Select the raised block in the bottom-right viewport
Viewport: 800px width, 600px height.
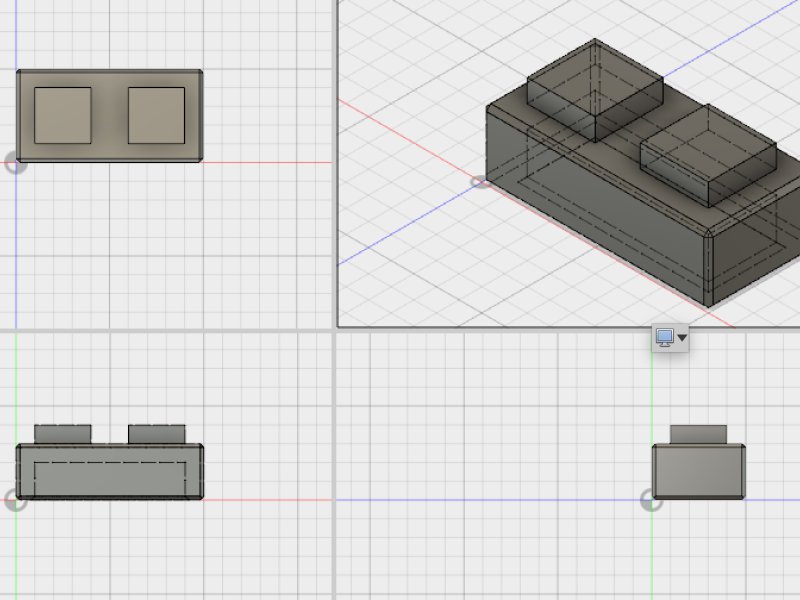point(698,435)
